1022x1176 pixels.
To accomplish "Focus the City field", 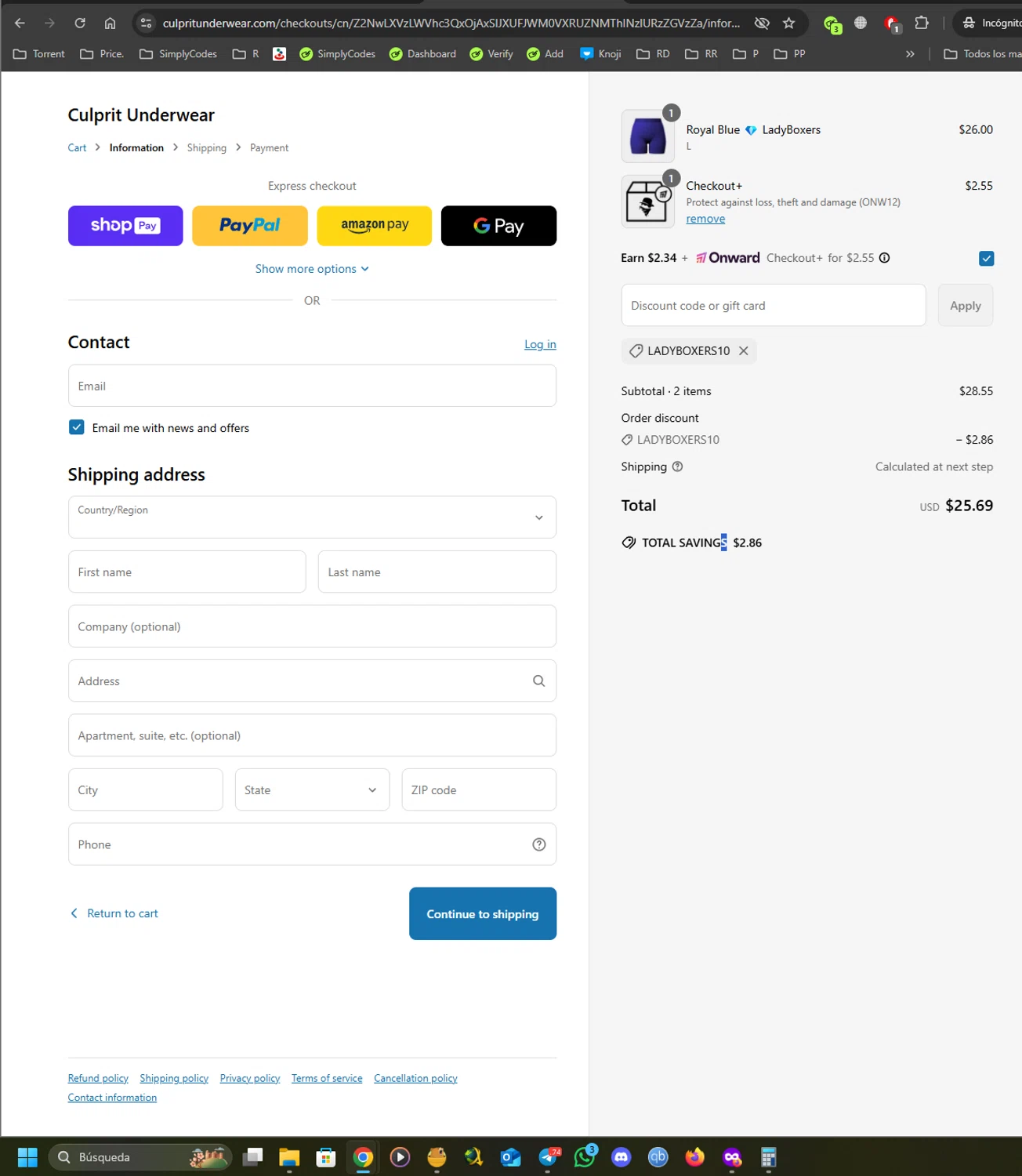I will click(x=145, y=789).
